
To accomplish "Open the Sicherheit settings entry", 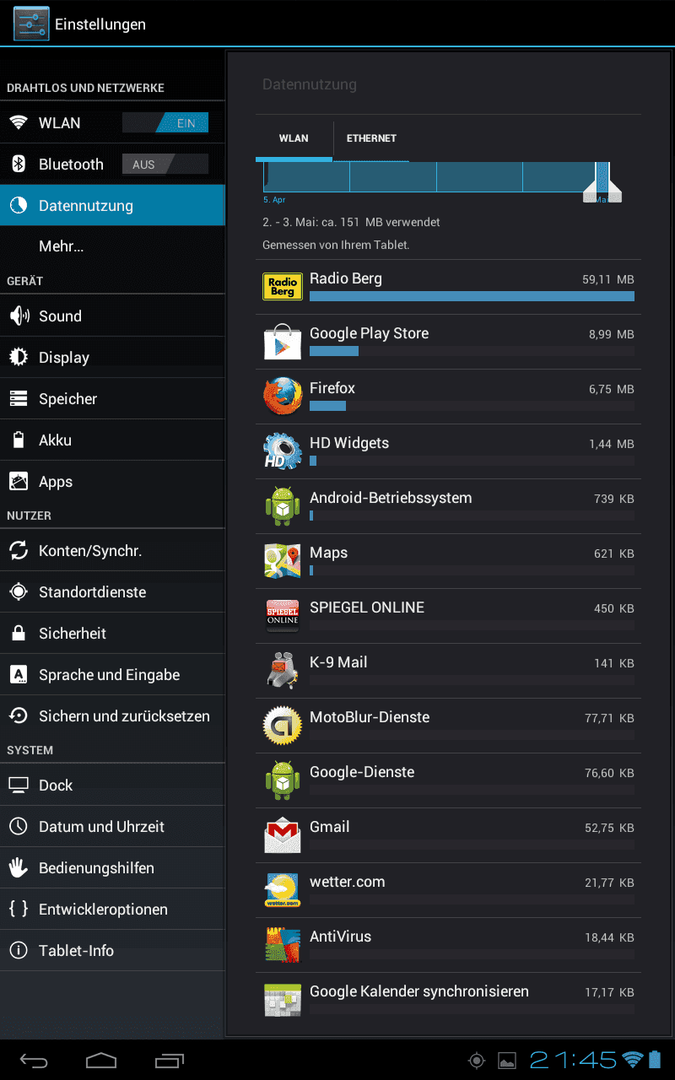I will pyautogui.click(x=112, y=633).
